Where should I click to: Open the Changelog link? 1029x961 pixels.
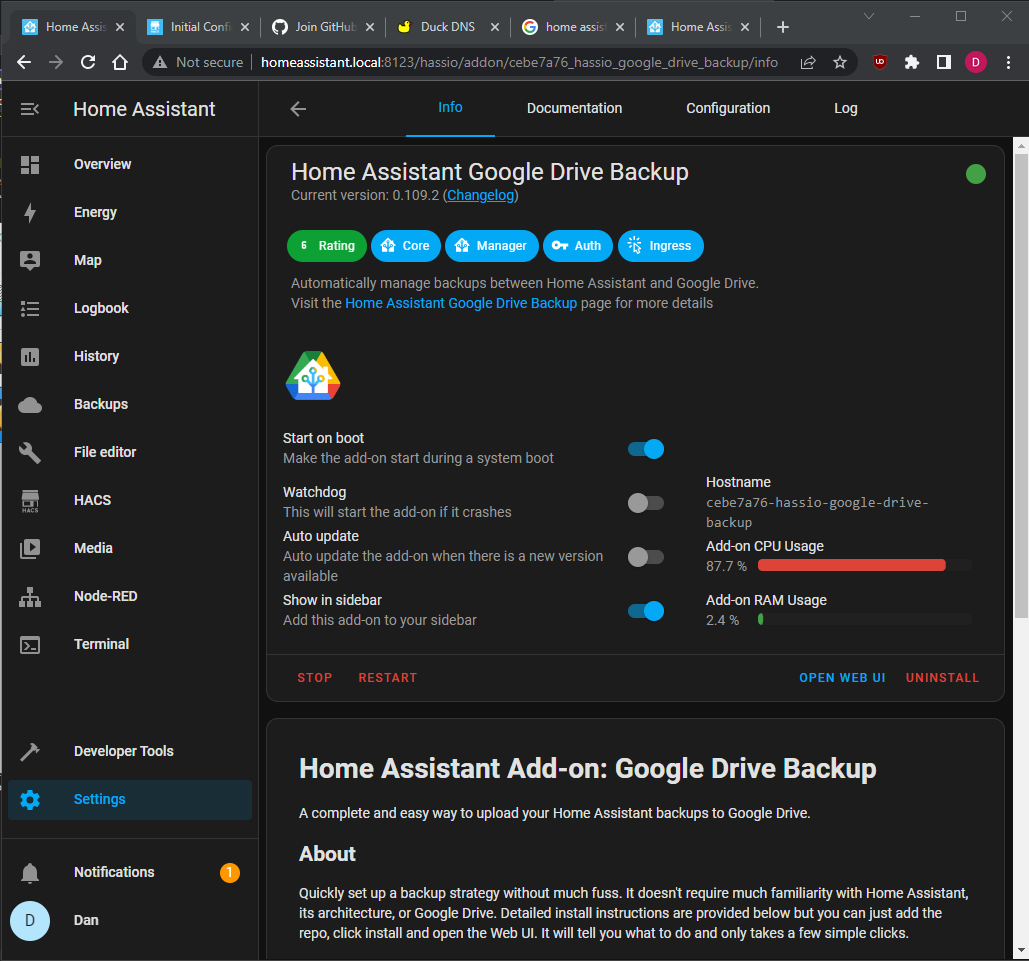pos(480,196)
